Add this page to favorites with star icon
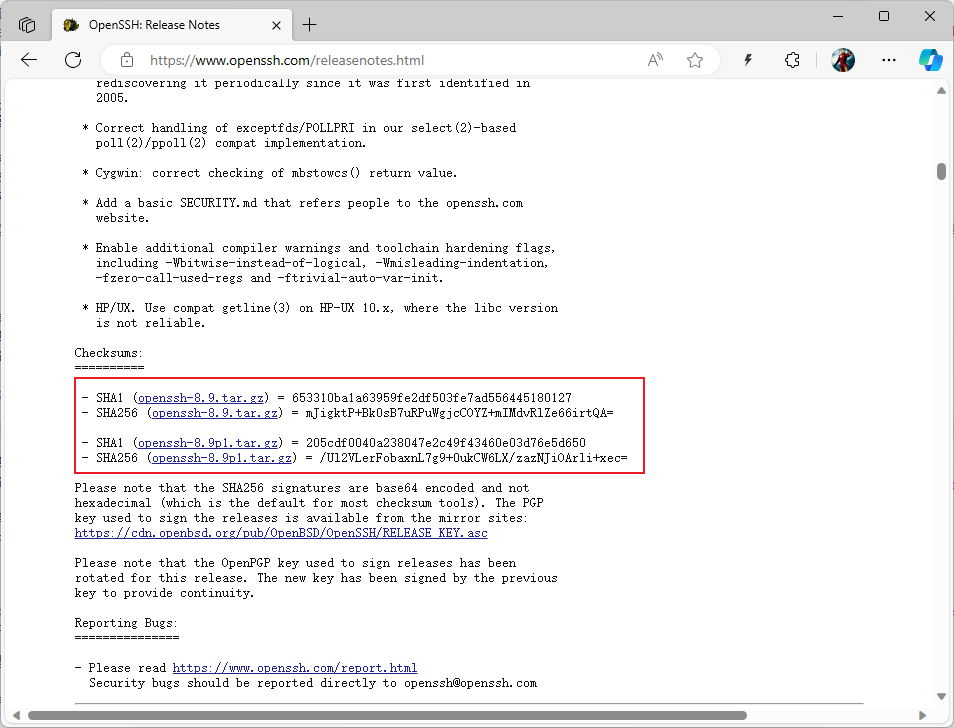954x728 pixels. (695, 60)
